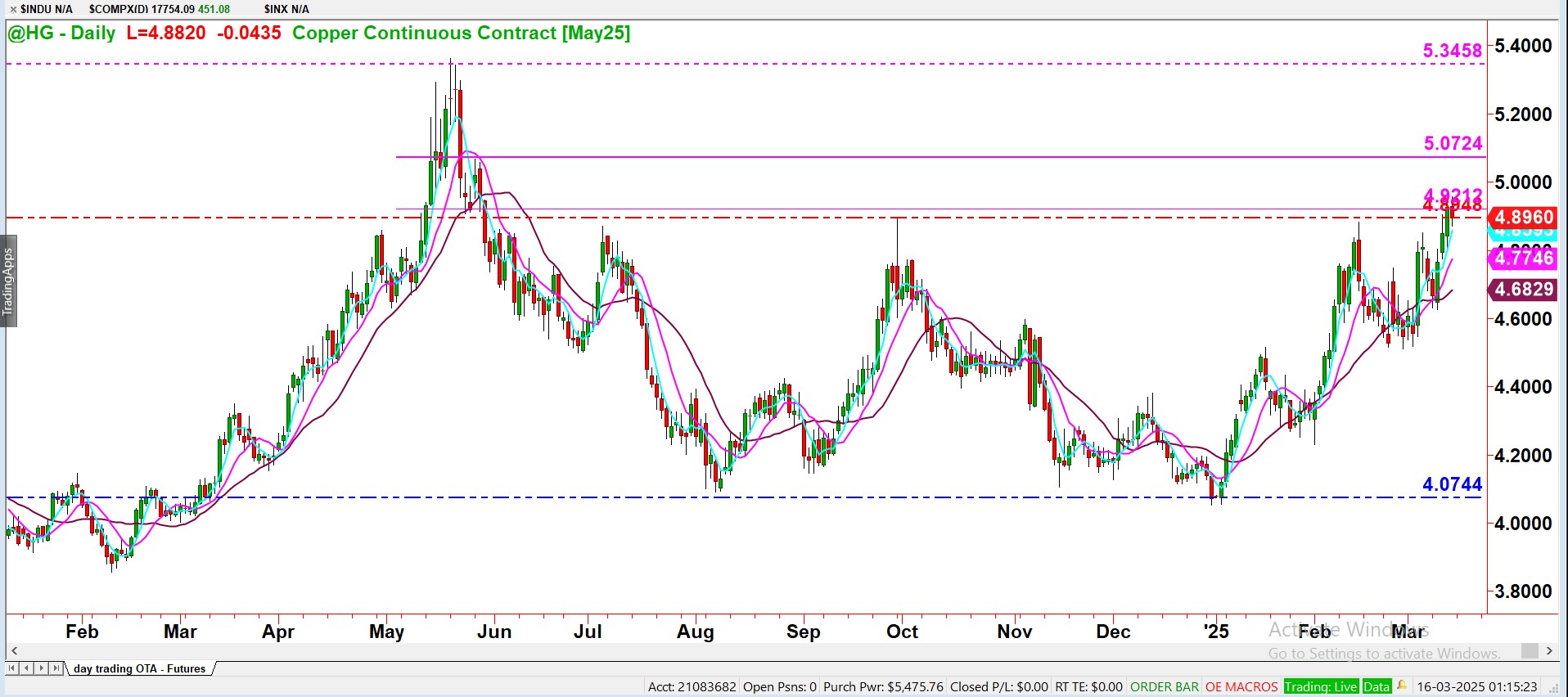
Task: Click the first-tab navigation arrow
Action: coord(11,668)
